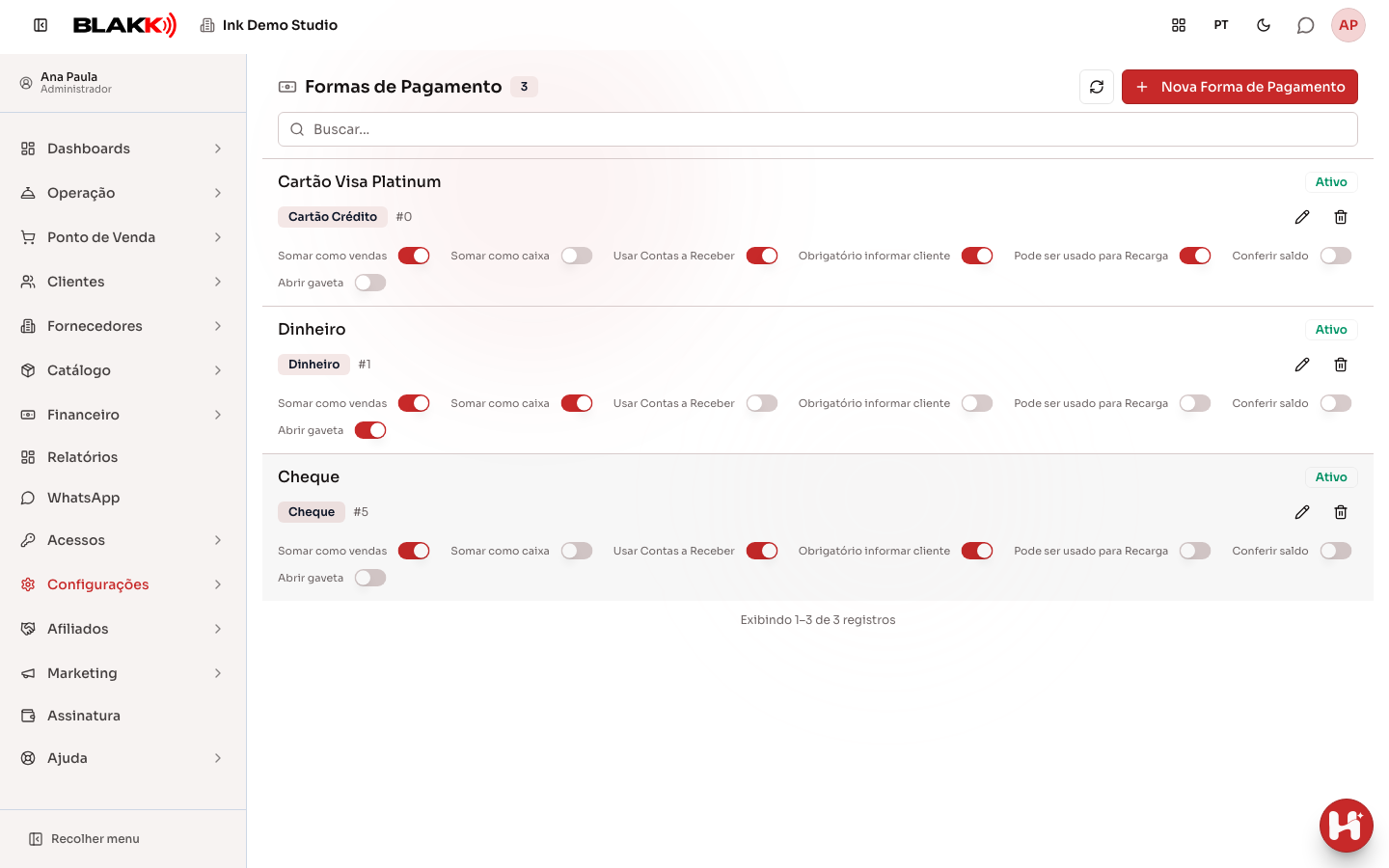Open Clientes in the sidebar

point(123,282)
